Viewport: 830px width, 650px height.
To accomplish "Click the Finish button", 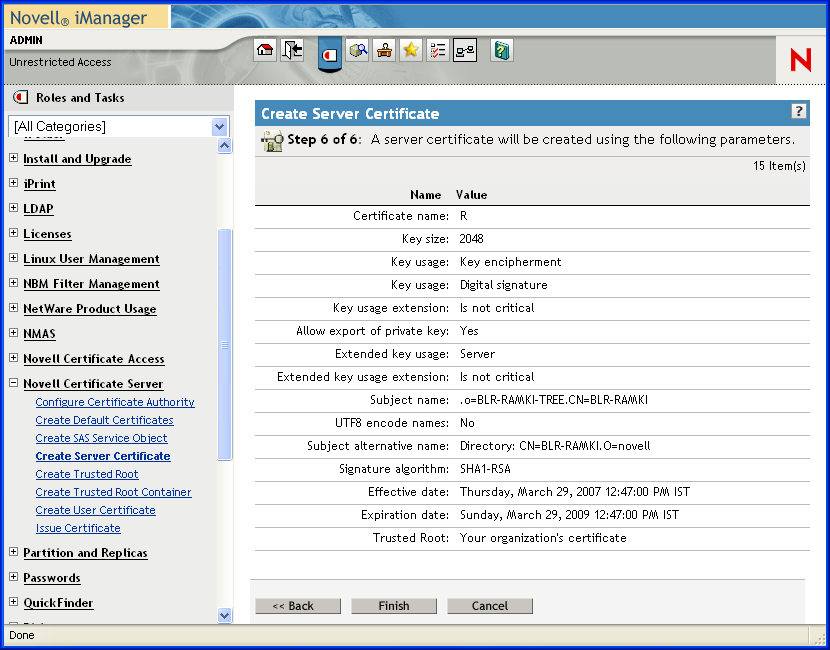I will [x=393, y=606].
